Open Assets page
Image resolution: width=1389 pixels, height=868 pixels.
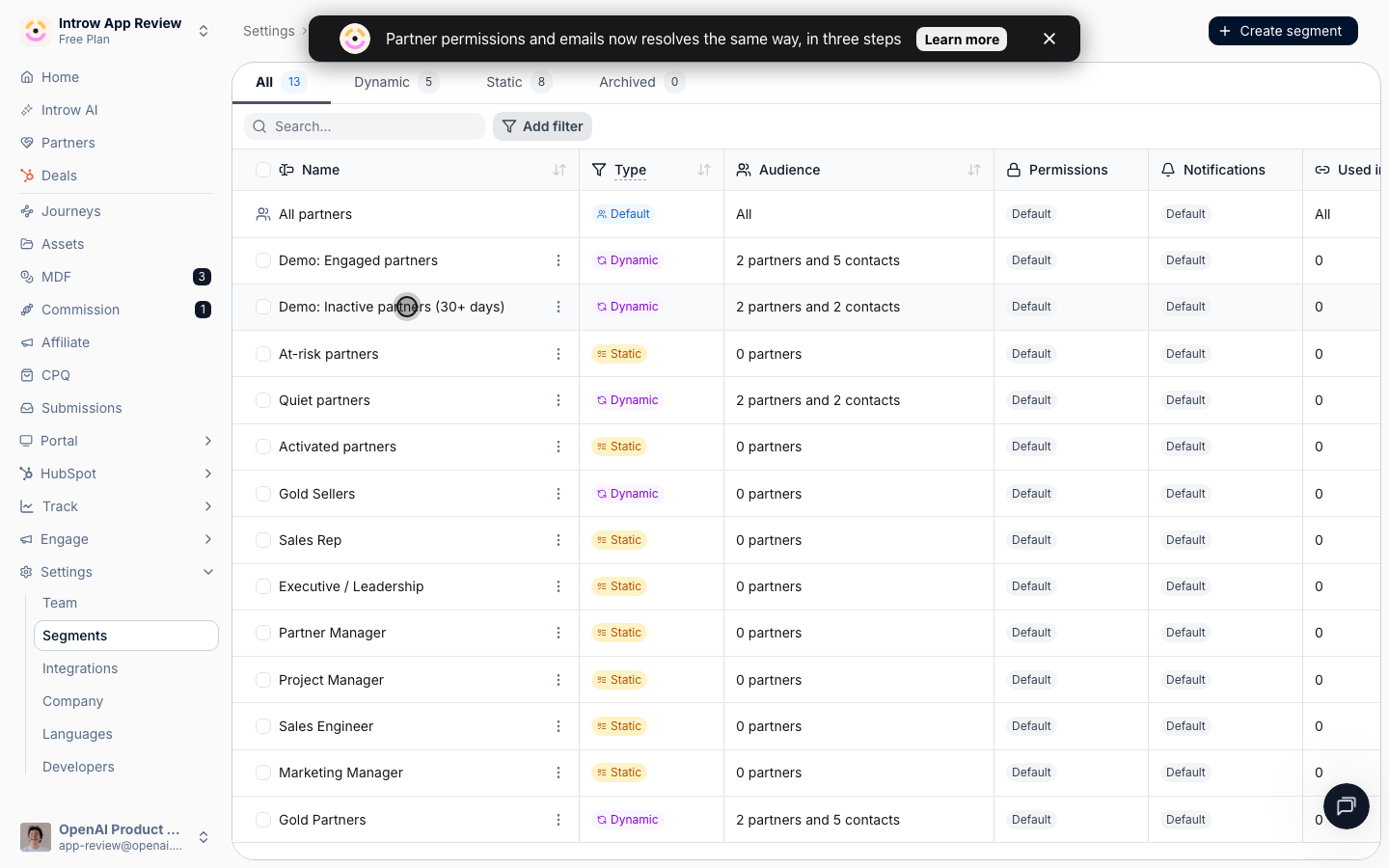point(63,244)
